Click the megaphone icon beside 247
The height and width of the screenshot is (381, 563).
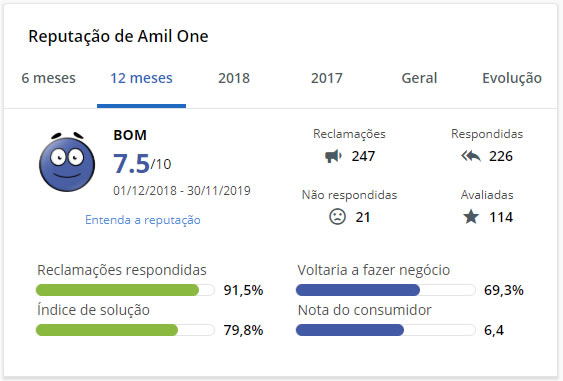[x=333, y=156]
